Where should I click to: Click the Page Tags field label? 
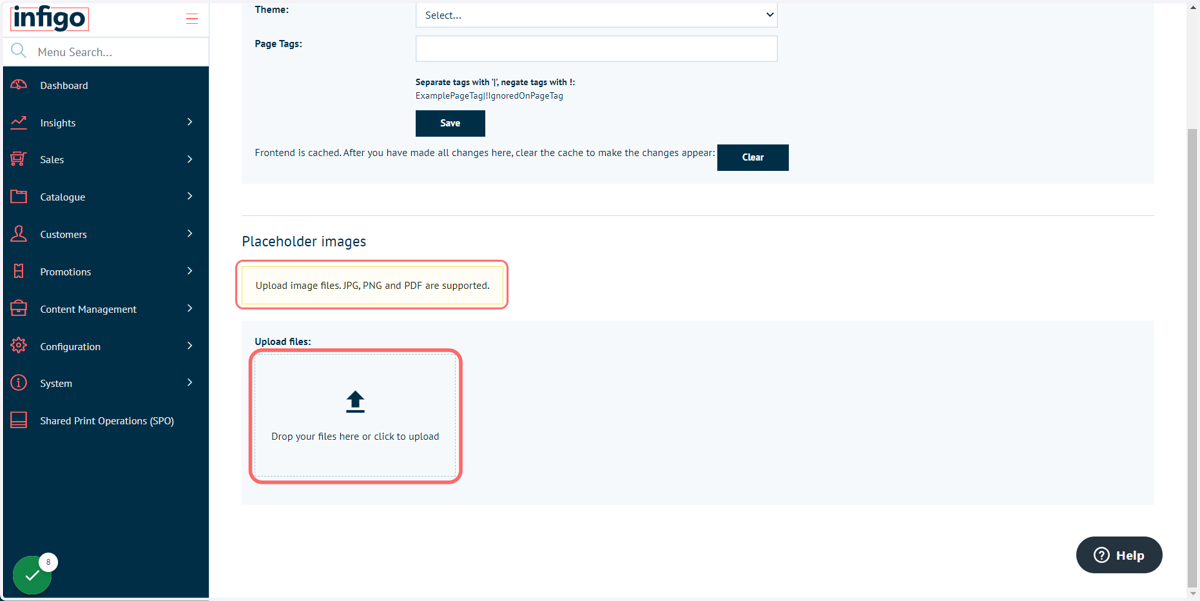tap(278, 44)
